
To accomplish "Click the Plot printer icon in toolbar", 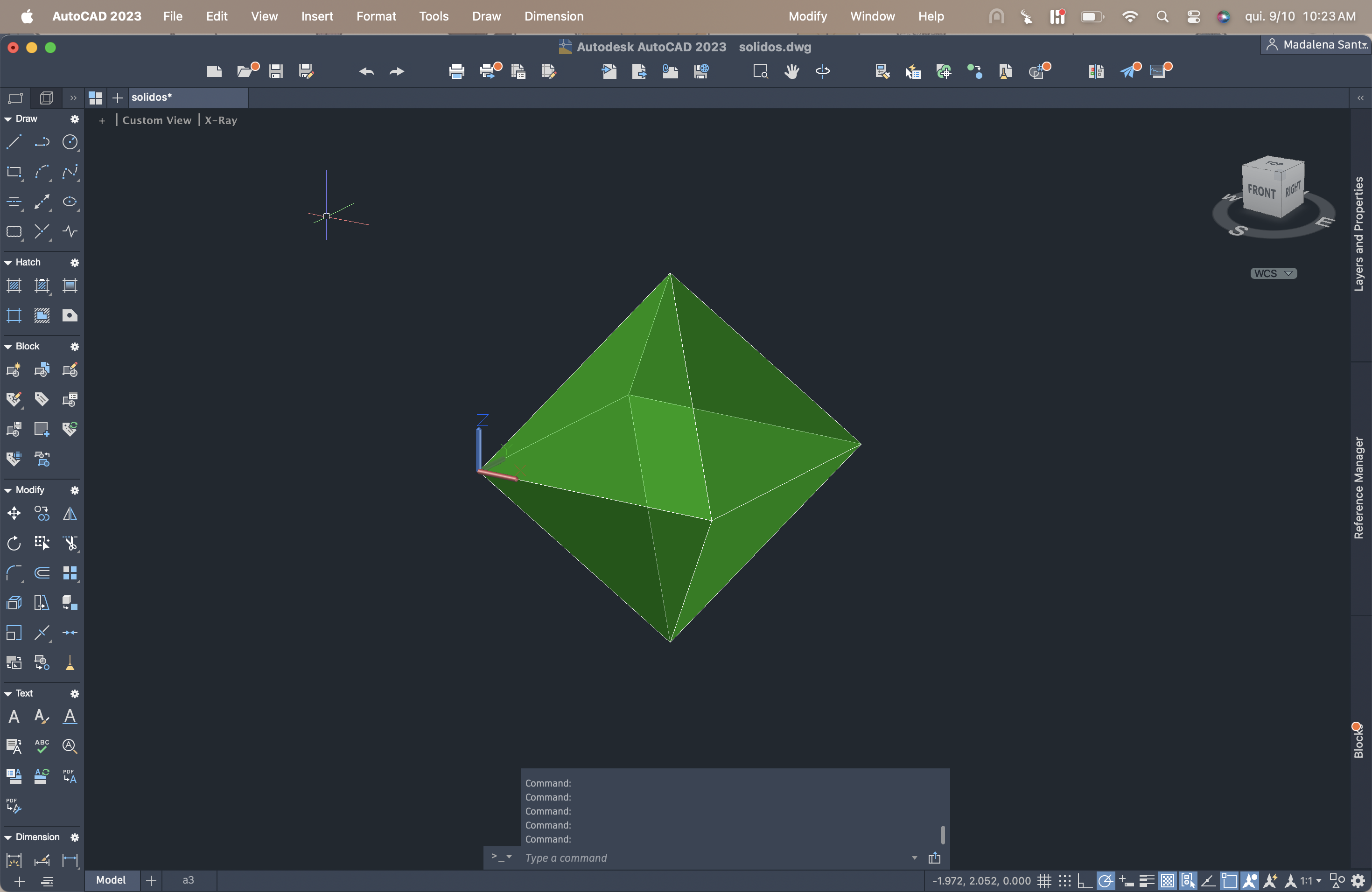I will 456,71.
